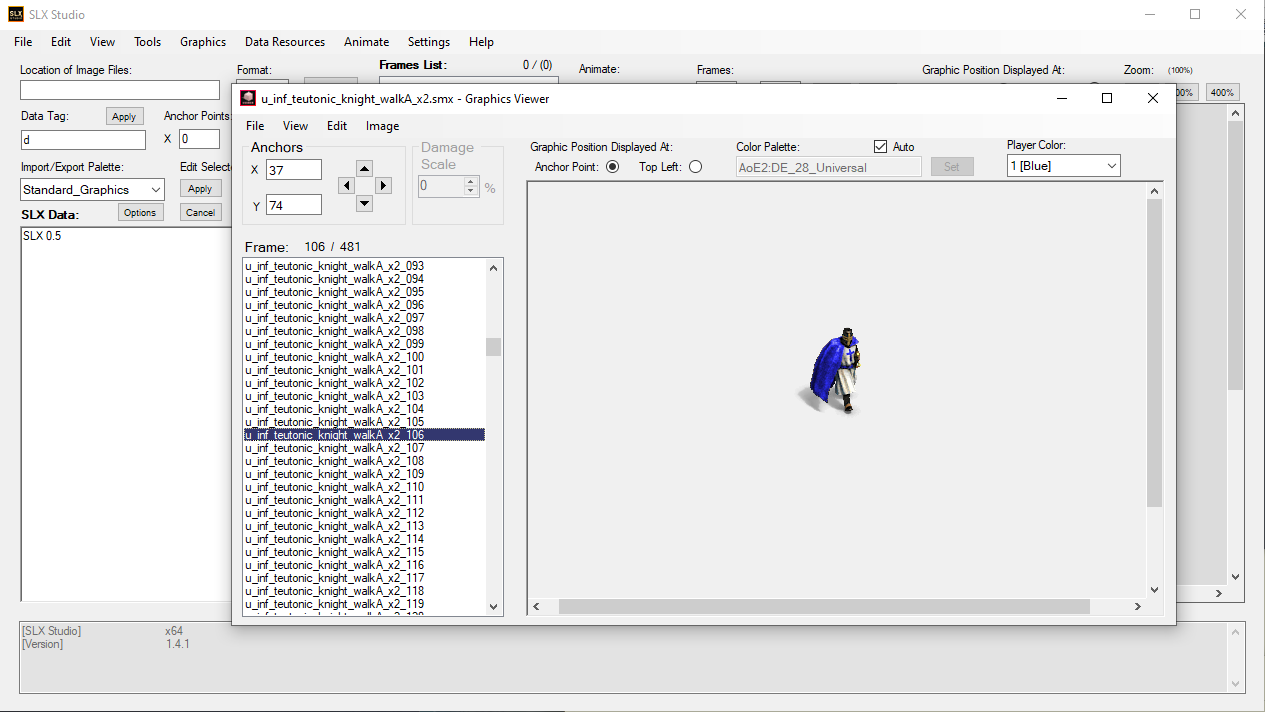Open View menu in Graphics Viewer
The height and width of the screenshot is (712, 1265).
pos(295,126)
